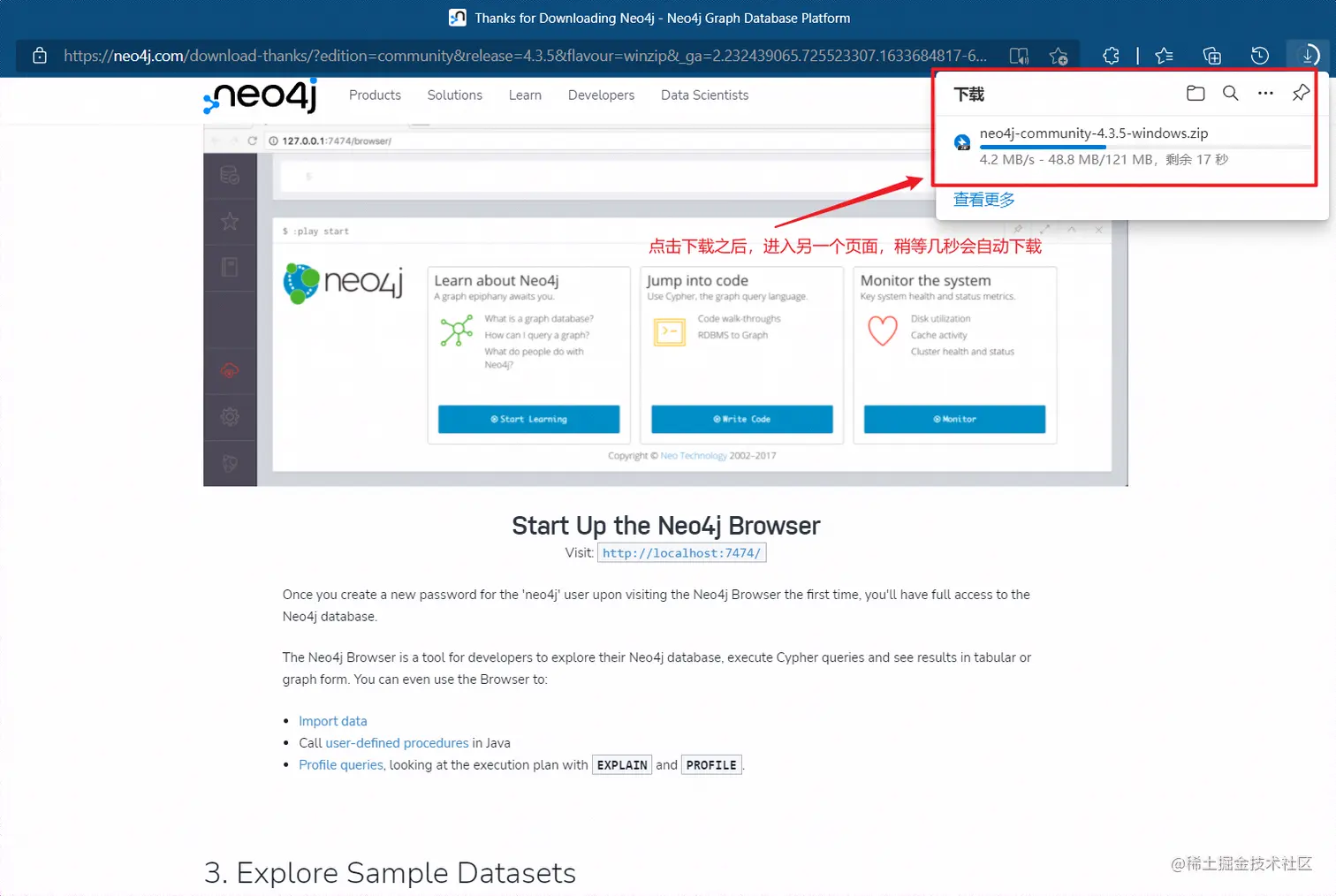The height and width of the screenshot is (896, 1336).
Task: Click neo4j-community-4.3.5-windows.zip file name
Action: click(1094, 133)
